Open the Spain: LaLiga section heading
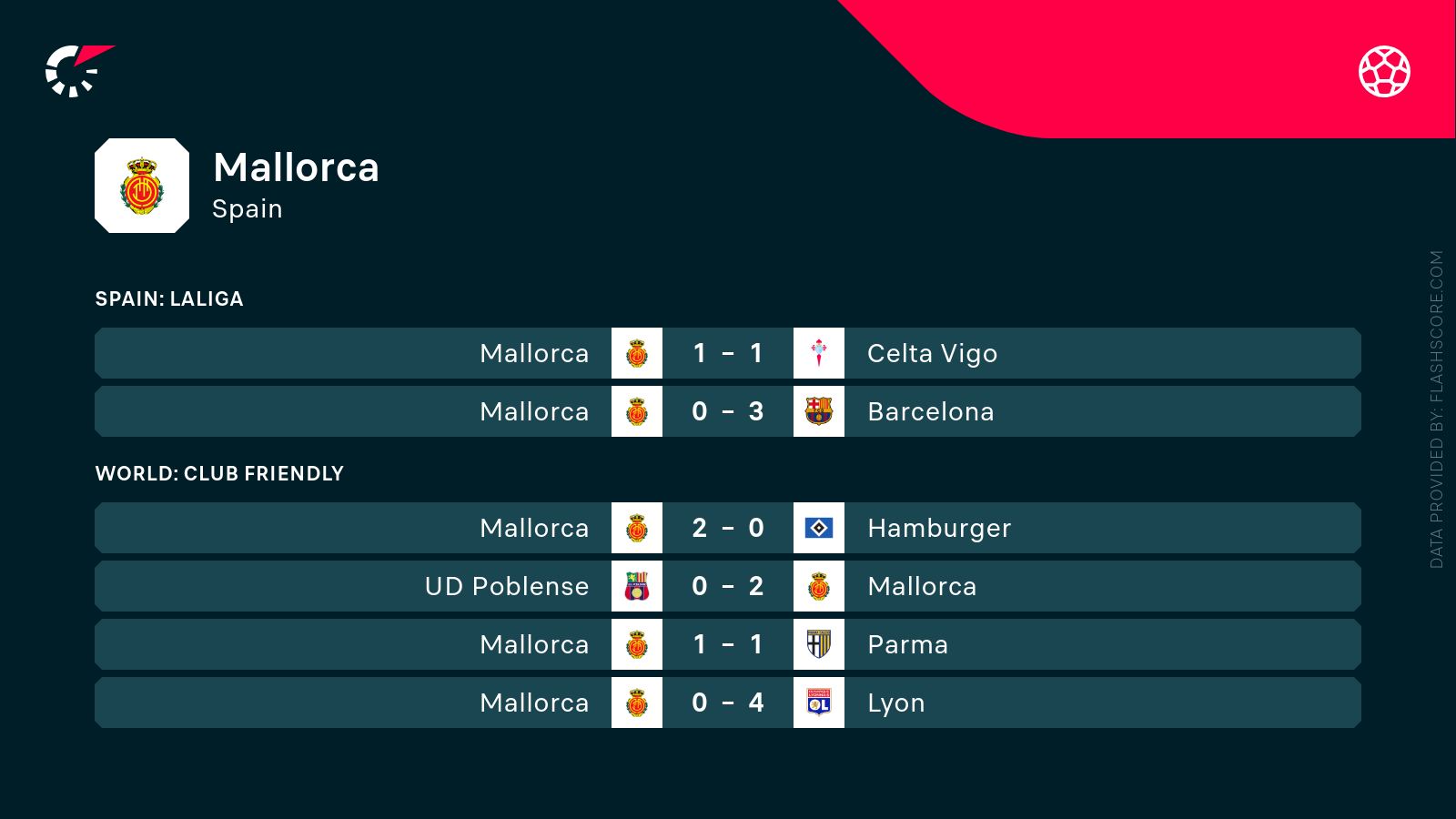The width and height of the screenshot is (1456, 819). pos(169,298)
